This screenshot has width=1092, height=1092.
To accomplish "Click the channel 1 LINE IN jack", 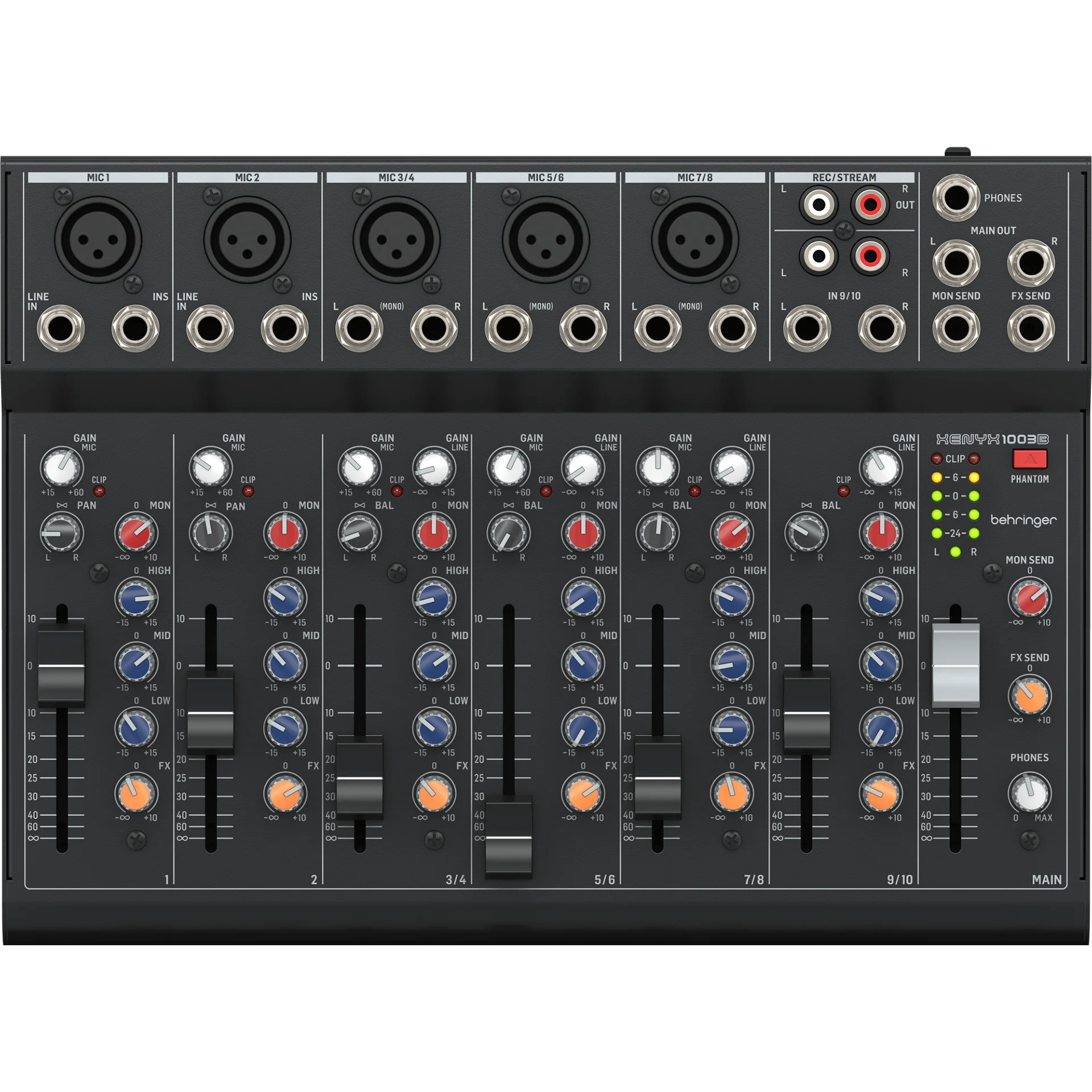I will 61,328.
